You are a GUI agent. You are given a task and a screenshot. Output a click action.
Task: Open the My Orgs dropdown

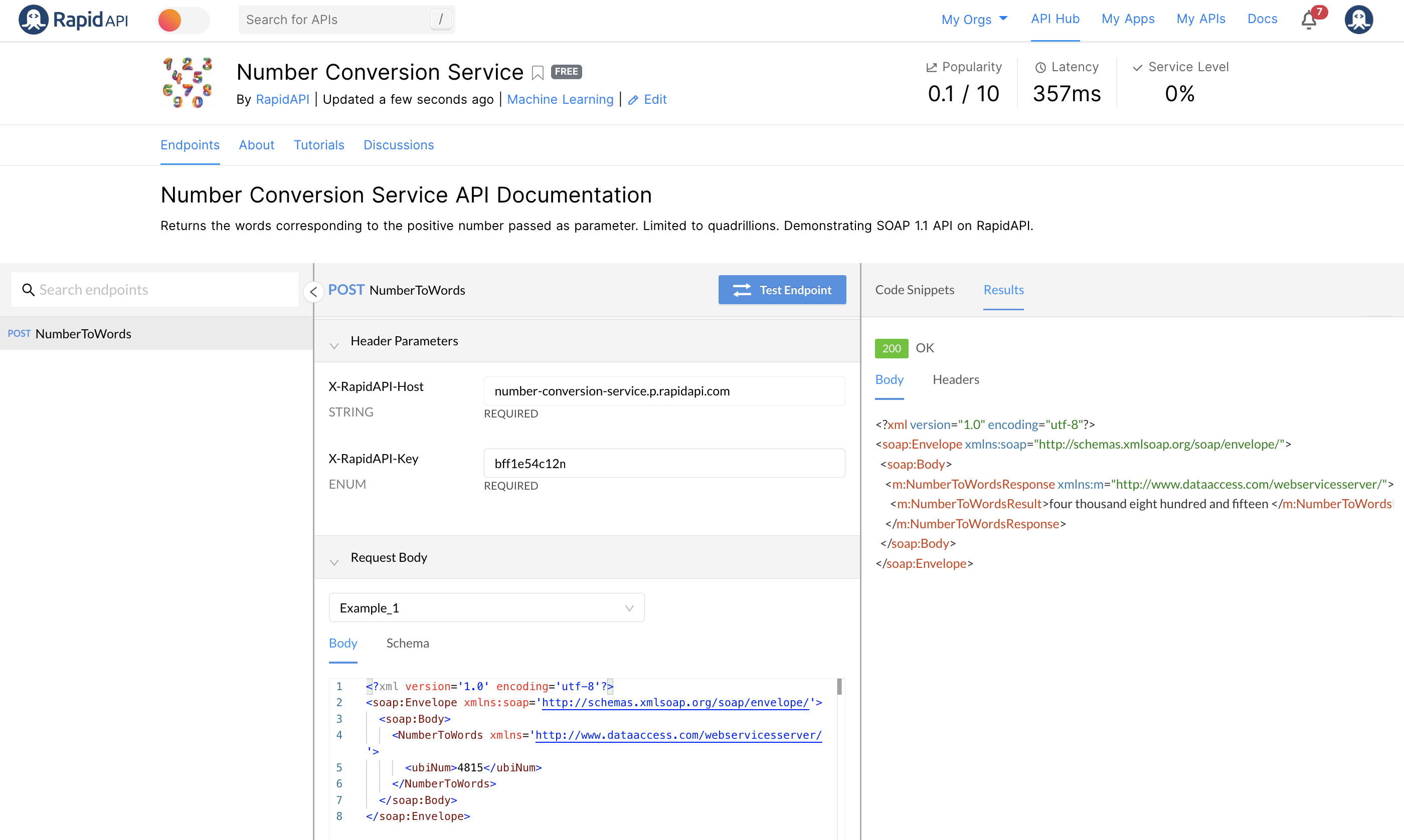974,19
